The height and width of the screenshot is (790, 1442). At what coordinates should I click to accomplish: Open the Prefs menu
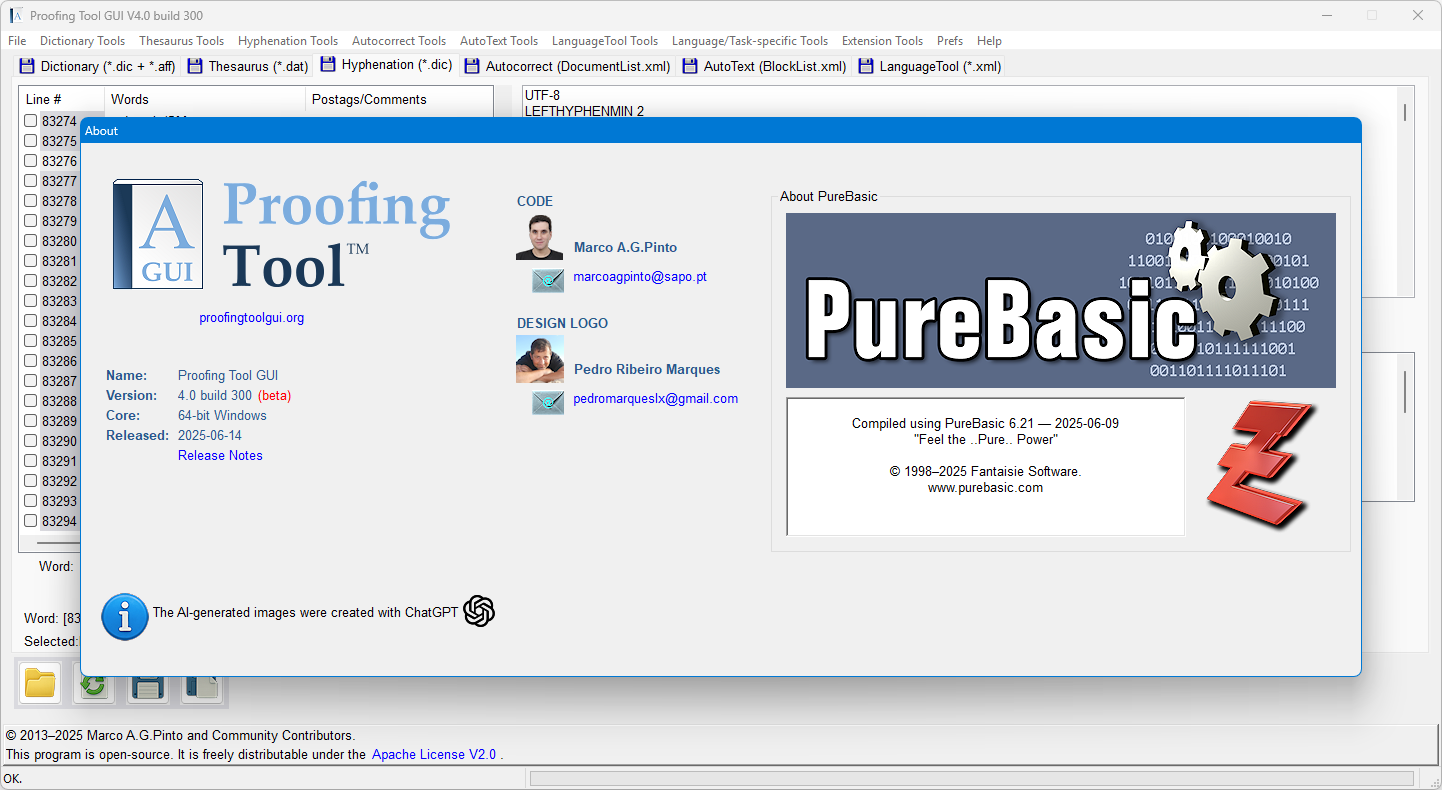tap(950, 41)
